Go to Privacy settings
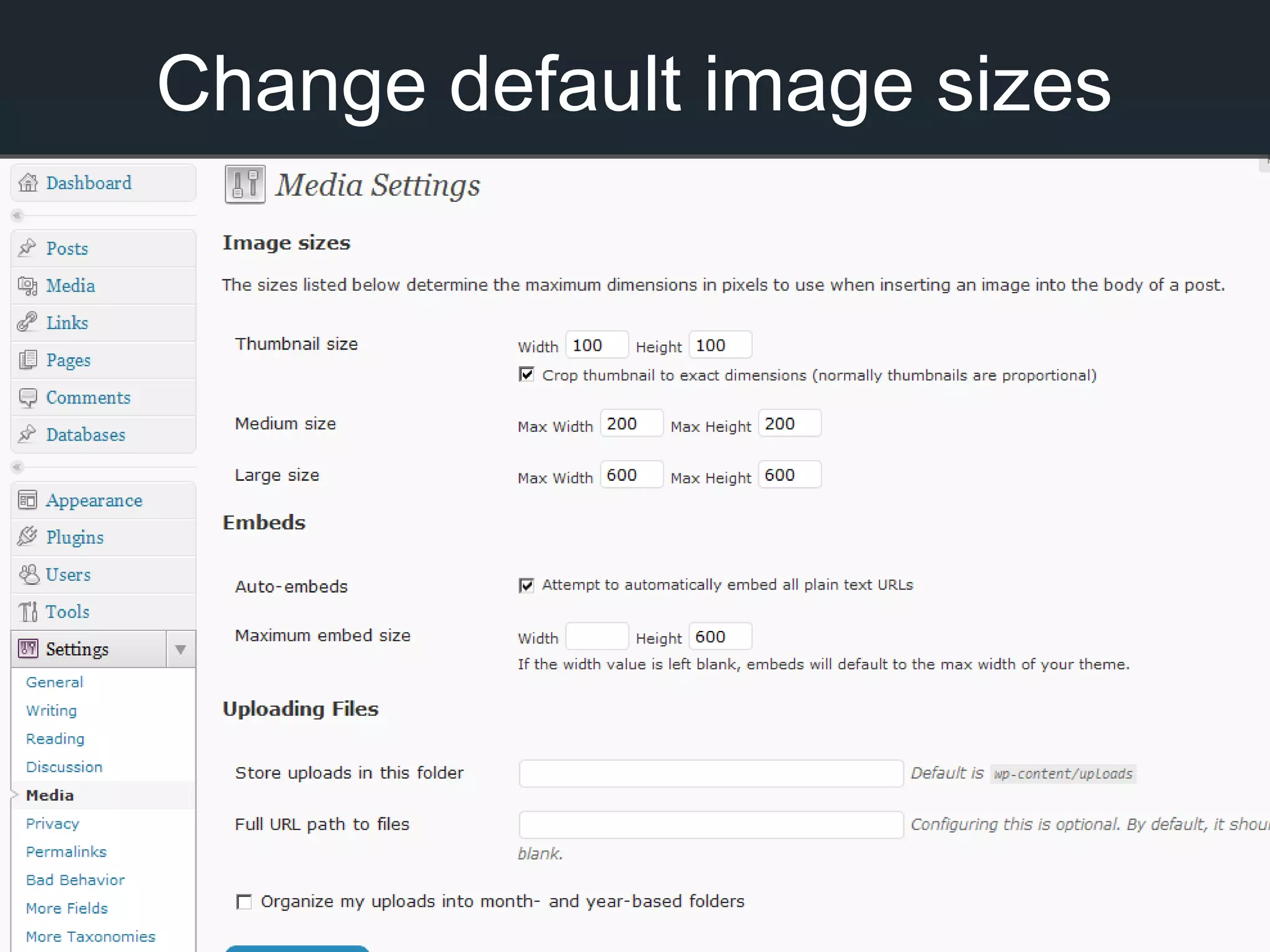Screen dimensions: 1270x952 pyautogui.click(x=53, y=824)
